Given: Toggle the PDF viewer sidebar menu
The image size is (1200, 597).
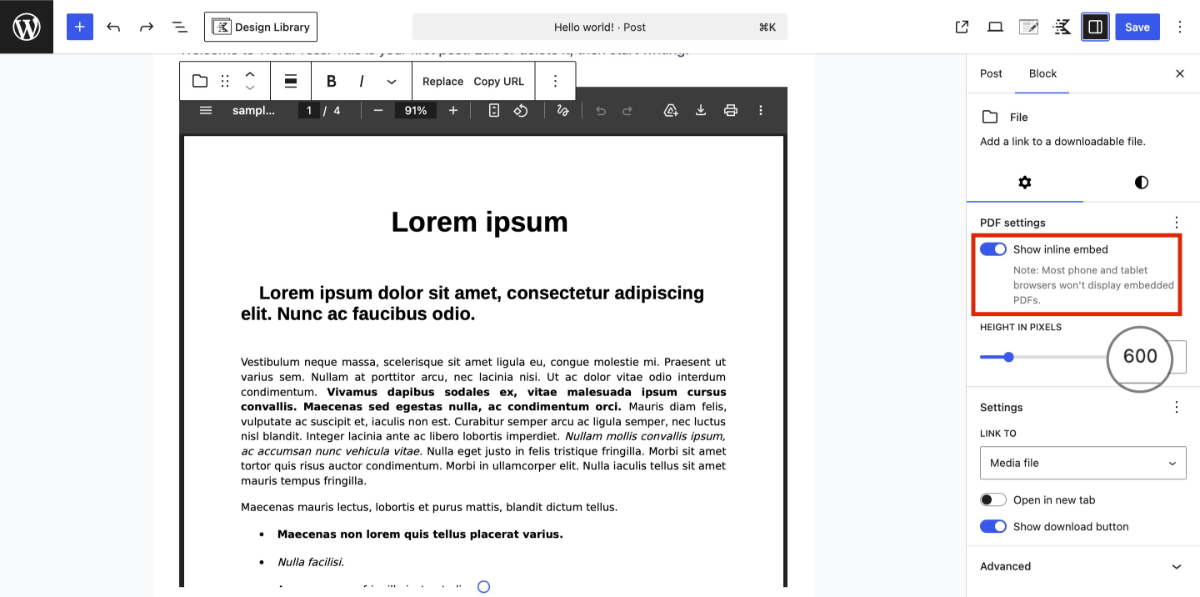Looking at the screenshot, I should click(206, 110).
